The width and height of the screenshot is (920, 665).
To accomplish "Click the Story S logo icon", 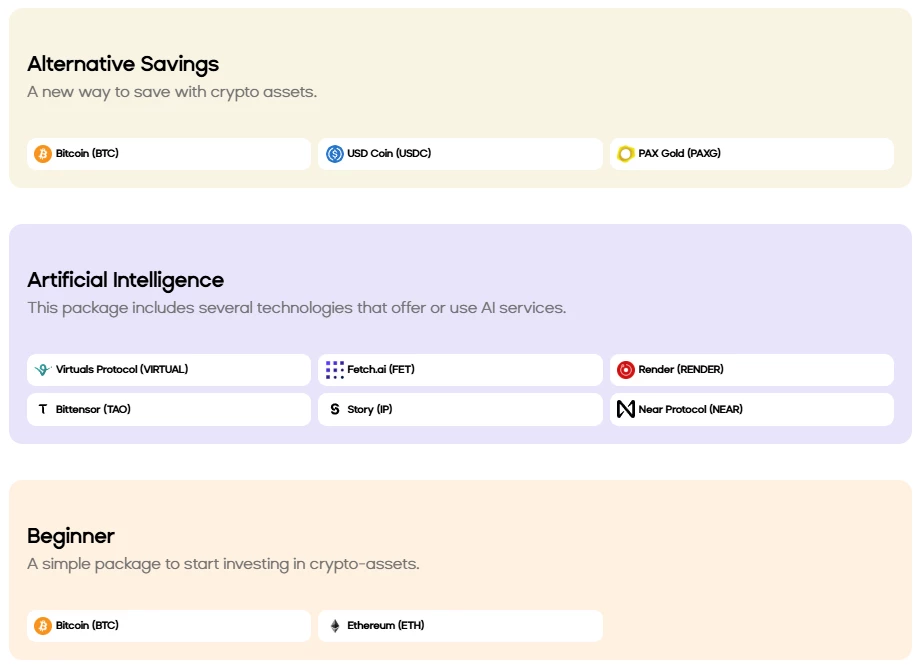I will [334, 409].
